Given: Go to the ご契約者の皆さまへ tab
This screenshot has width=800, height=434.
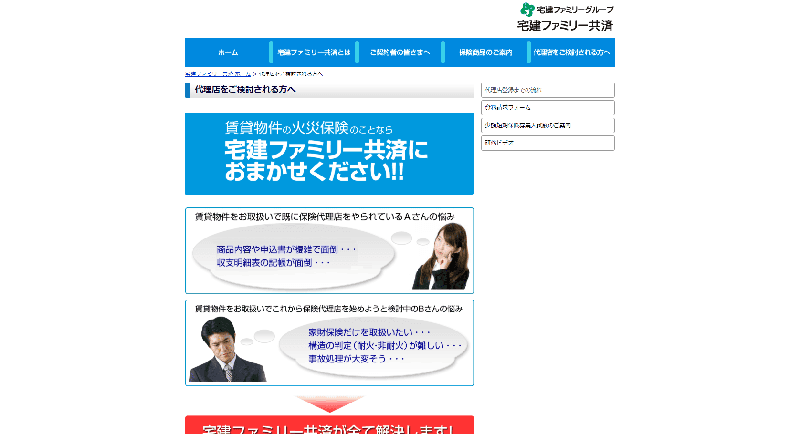Looking at the screenshot, I should pos(399,52).
